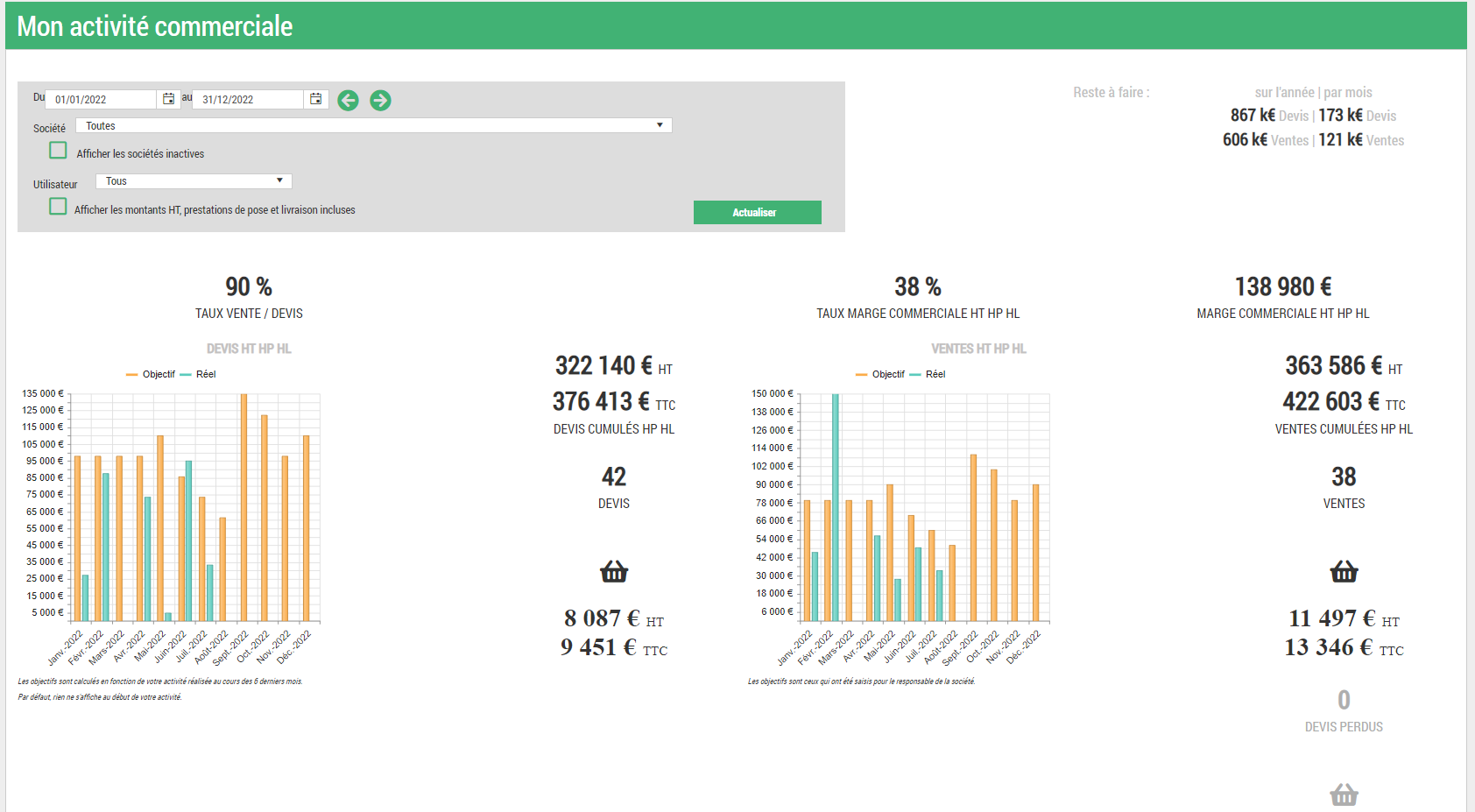
Task: Click basket icon below DEVIS PERDUS
Action: point(1344,794)
